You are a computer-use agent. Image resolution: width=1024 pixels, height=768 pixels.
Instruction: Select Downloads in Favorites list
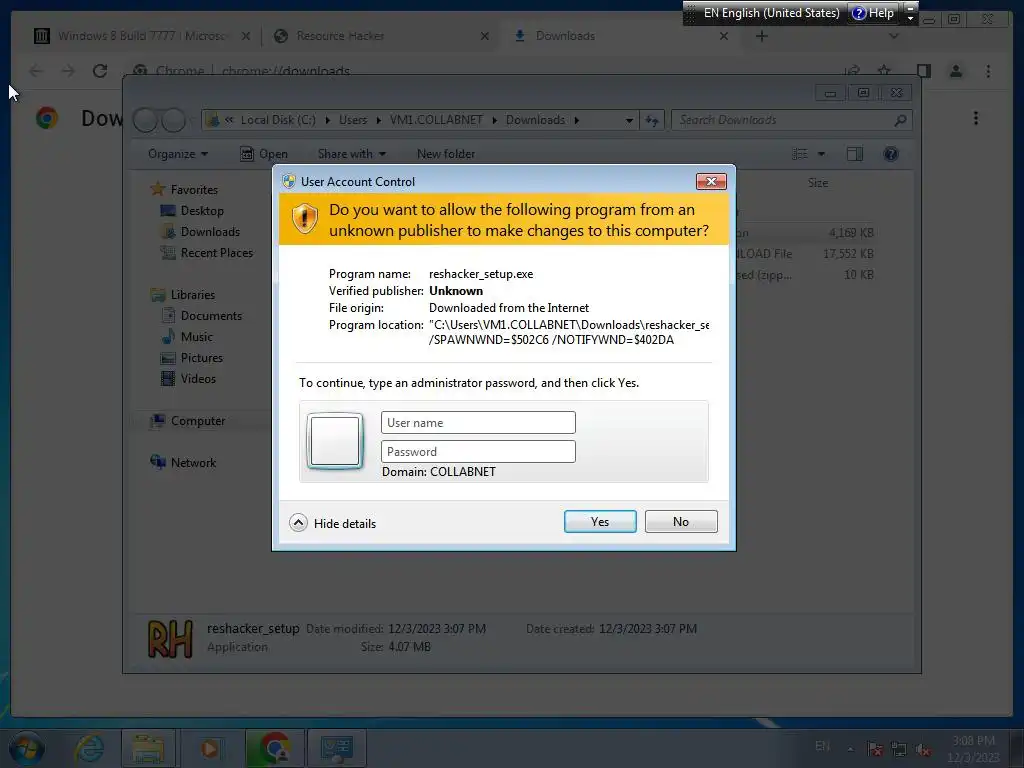coord(210,232)
